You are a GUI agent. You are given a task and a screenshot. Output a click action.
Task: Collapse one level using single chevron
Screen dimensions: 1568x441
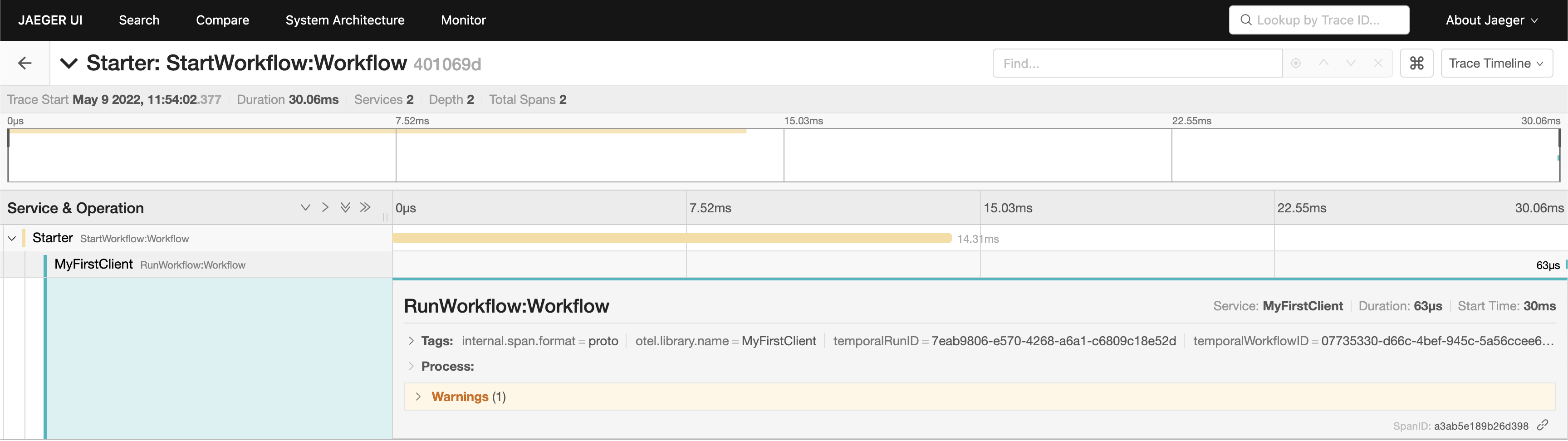point(305,207)
